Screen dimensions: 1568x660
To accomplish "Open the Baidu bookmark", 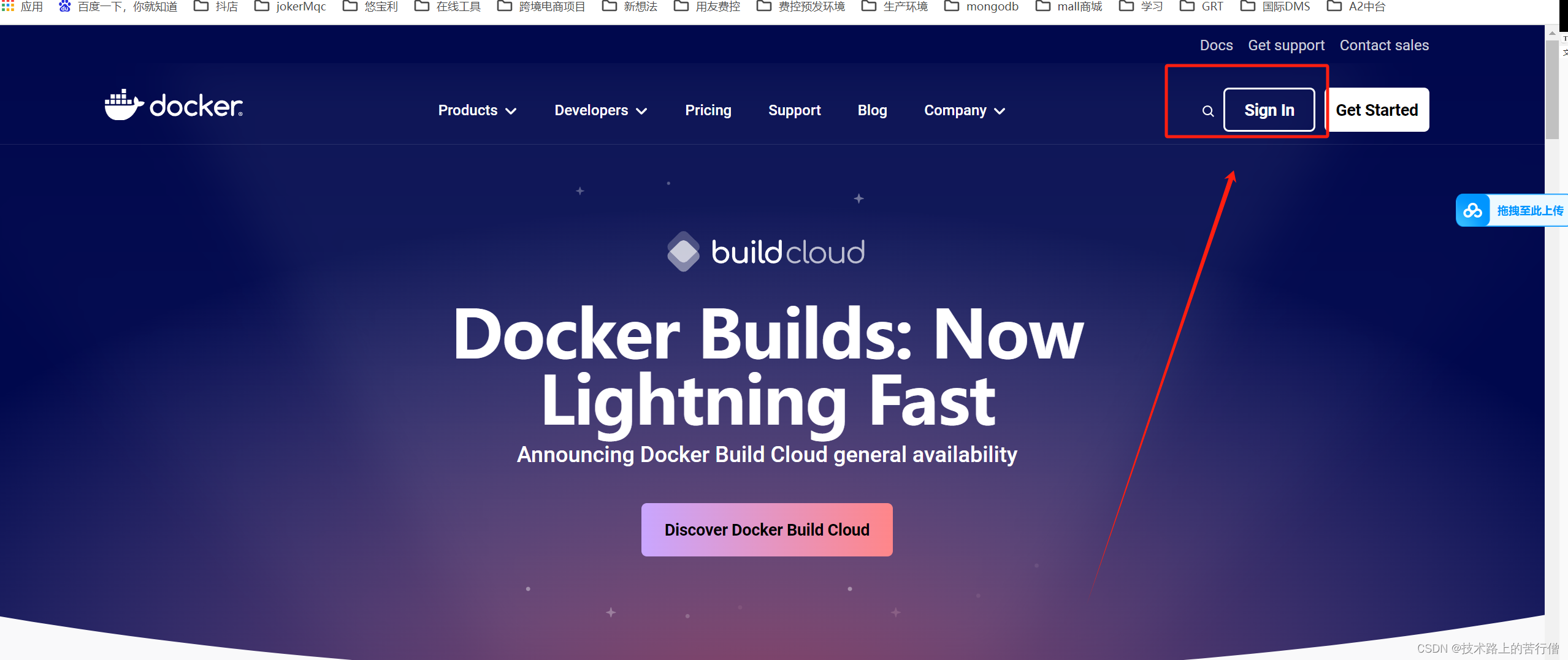I will (118, 6).
